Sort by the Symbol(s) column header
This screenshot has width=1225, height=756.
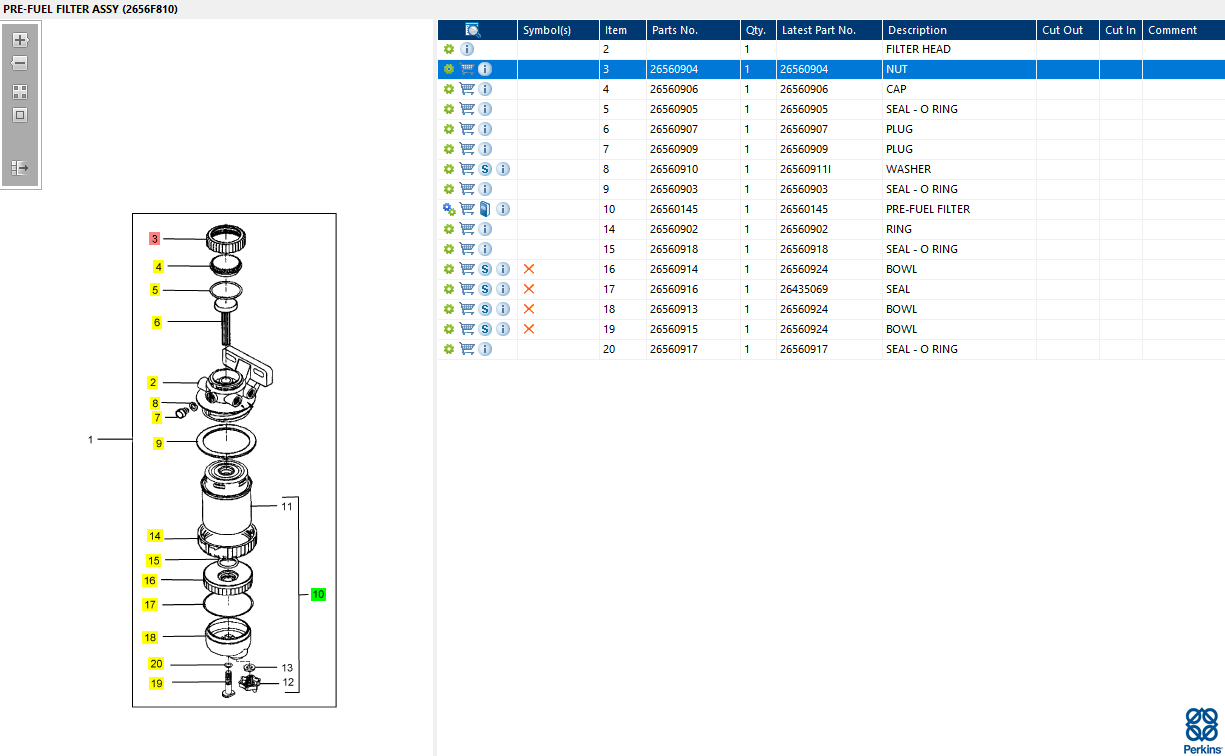click(x=558, y=30)
